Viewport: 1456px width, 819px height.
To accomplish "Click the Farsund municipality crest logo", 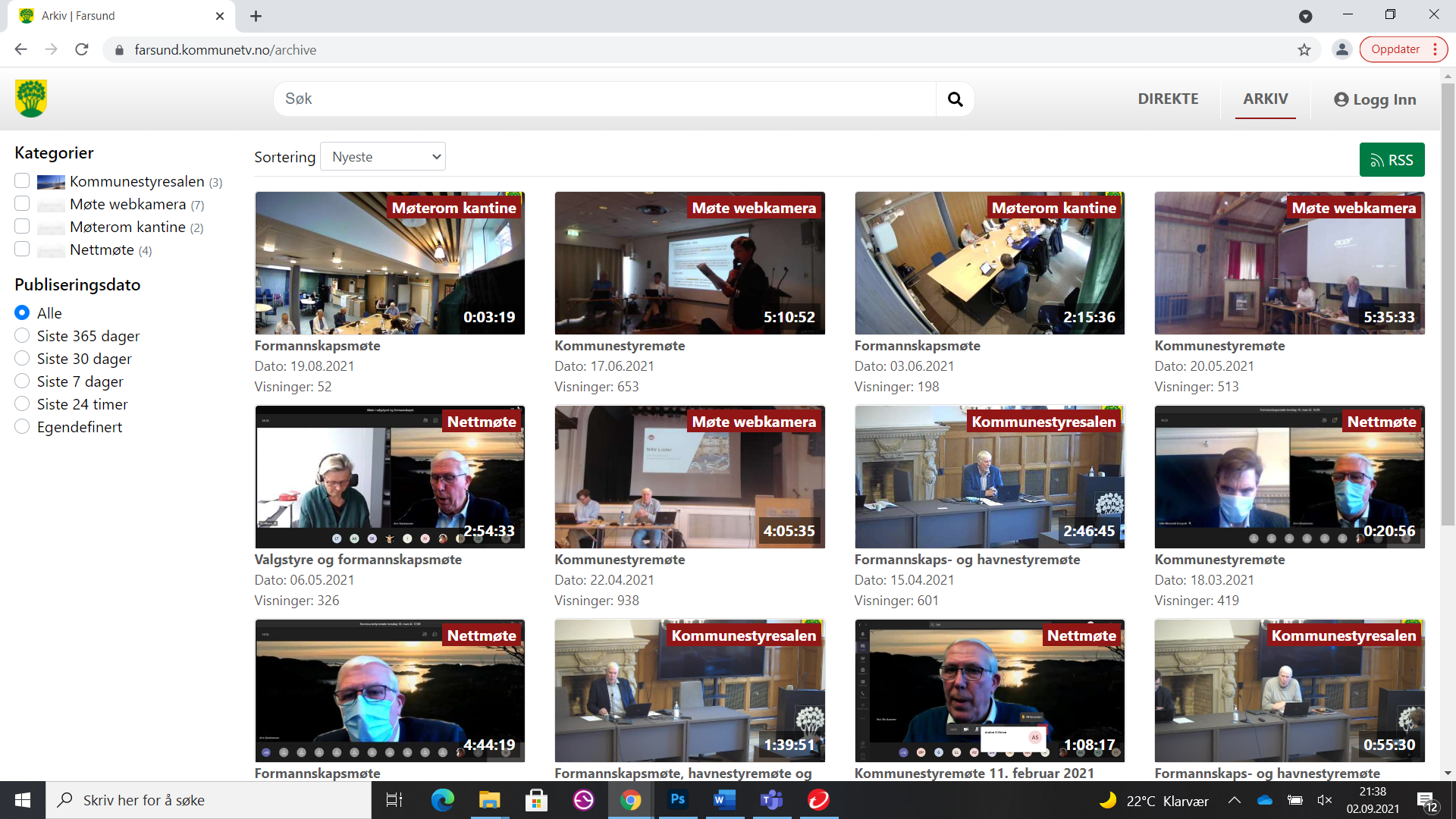I will (x=31, y=99).
